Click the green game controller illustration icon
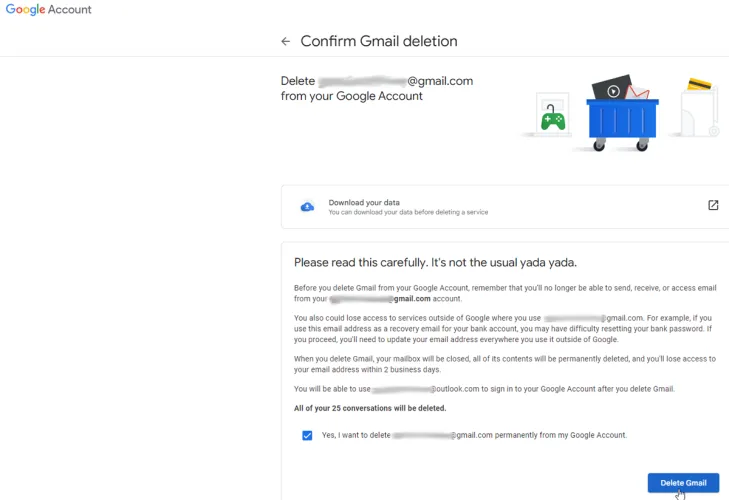The height and width of the screenshot is (500, 729). [x=552, y=119]
